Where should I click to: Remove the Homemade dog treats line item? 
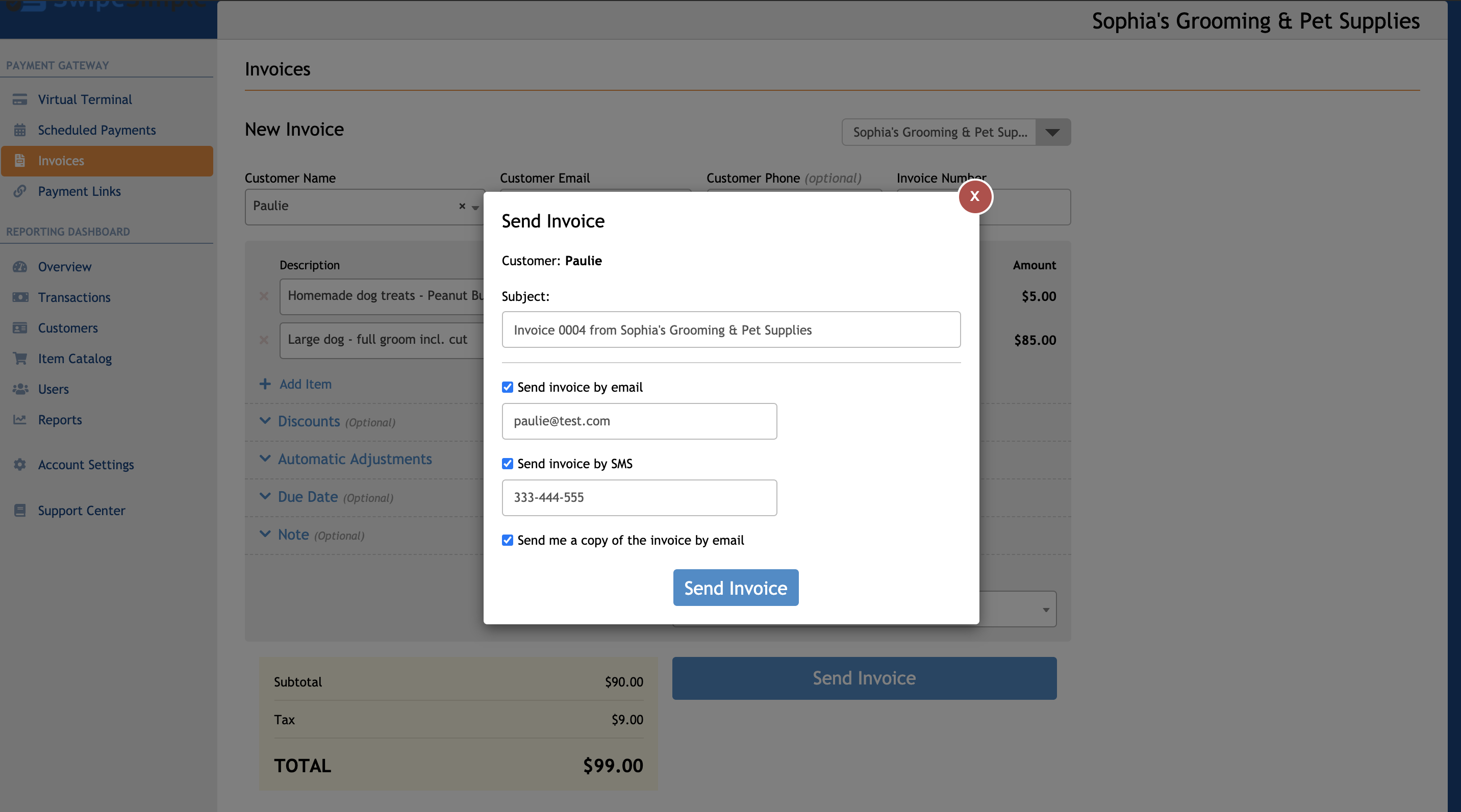[x=264, y=296]
